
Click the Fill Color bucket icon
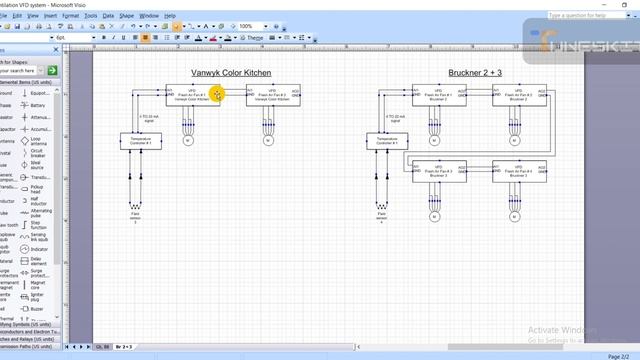pyautogui.click(x=228, y=38)
